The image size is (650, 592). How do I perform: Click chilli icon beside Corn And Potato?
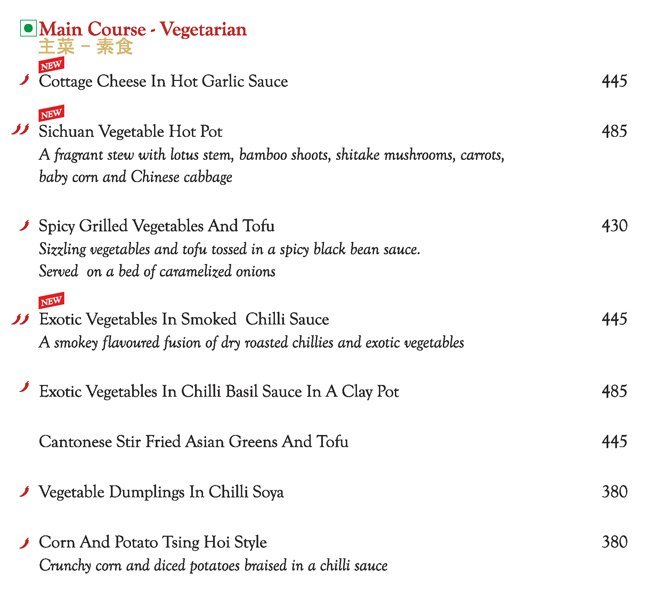(24, 543)
